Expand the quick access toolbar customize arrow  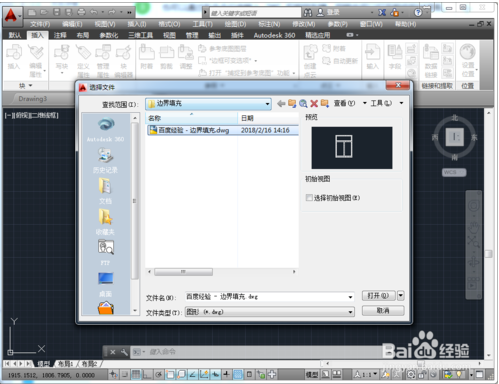[129, 13]
